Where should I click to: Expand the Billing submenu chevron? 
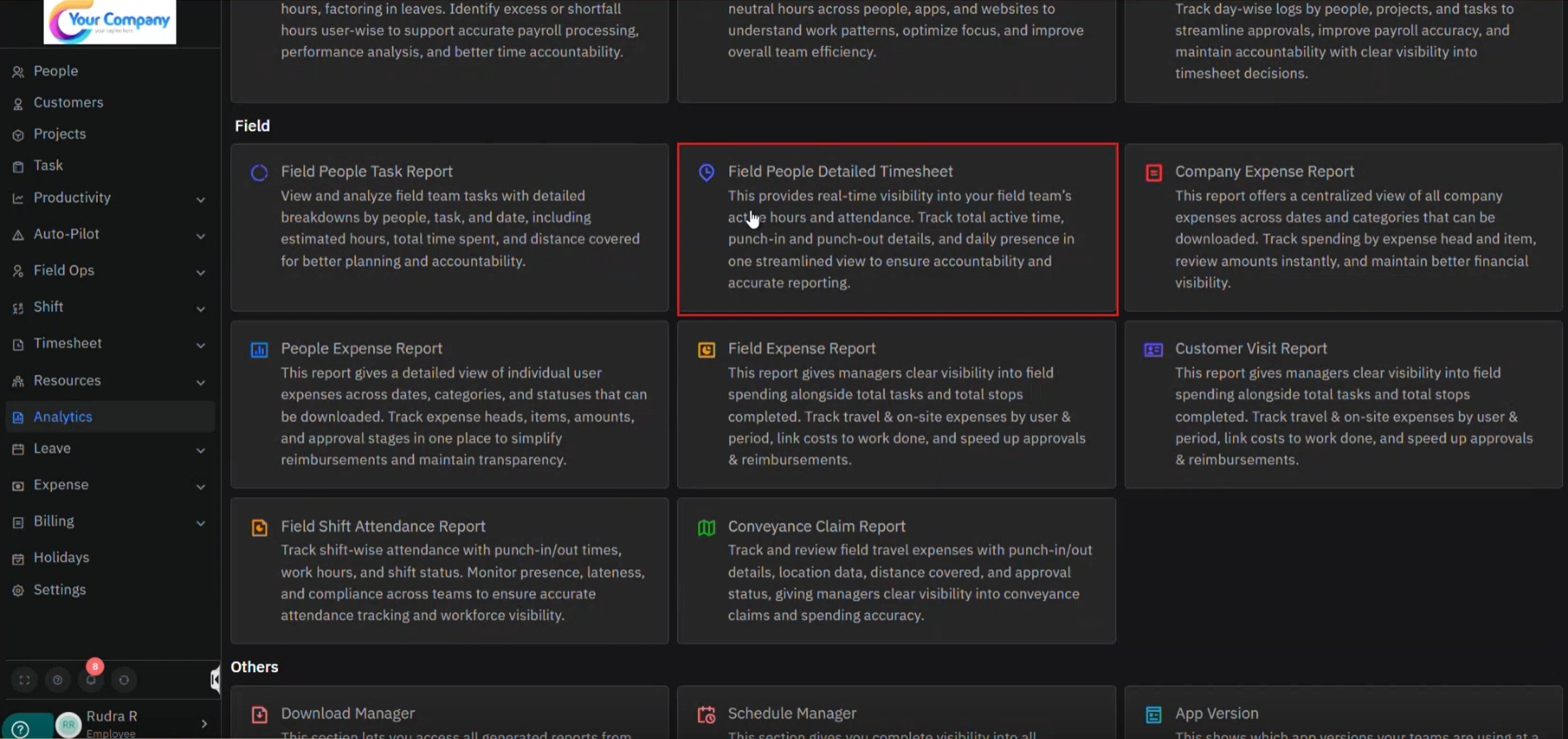pos(200,523)
